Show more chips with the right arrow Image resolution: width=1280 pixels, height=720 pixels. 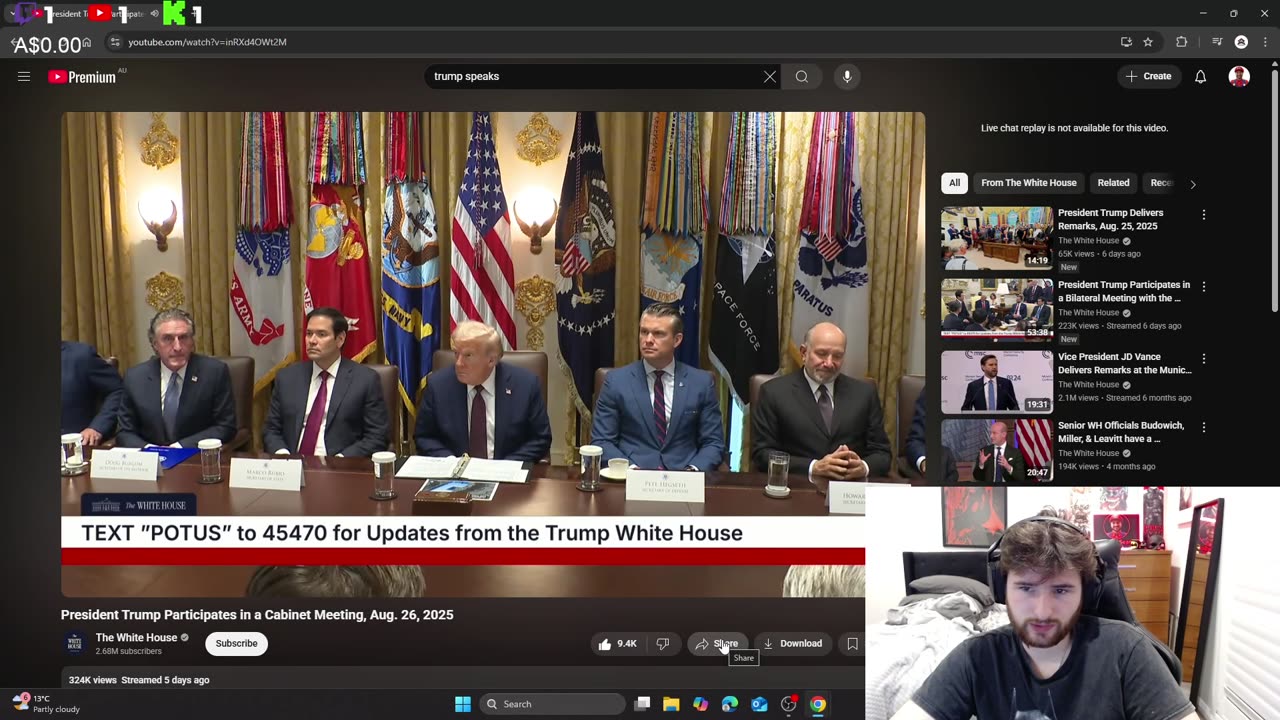coord(1193,184)
